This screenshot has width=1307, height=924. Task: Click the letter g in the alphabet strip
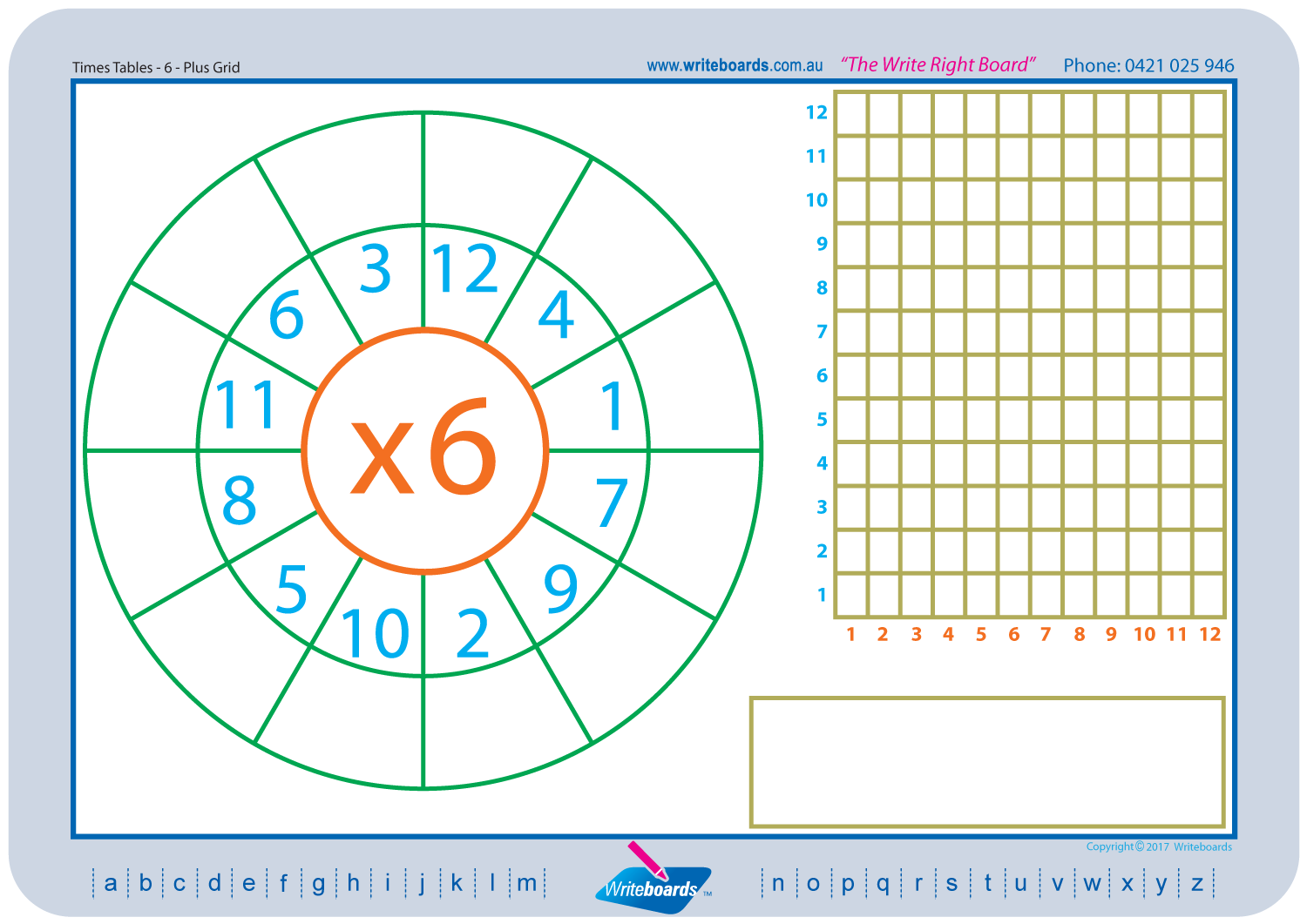click(x=318, y=885)
